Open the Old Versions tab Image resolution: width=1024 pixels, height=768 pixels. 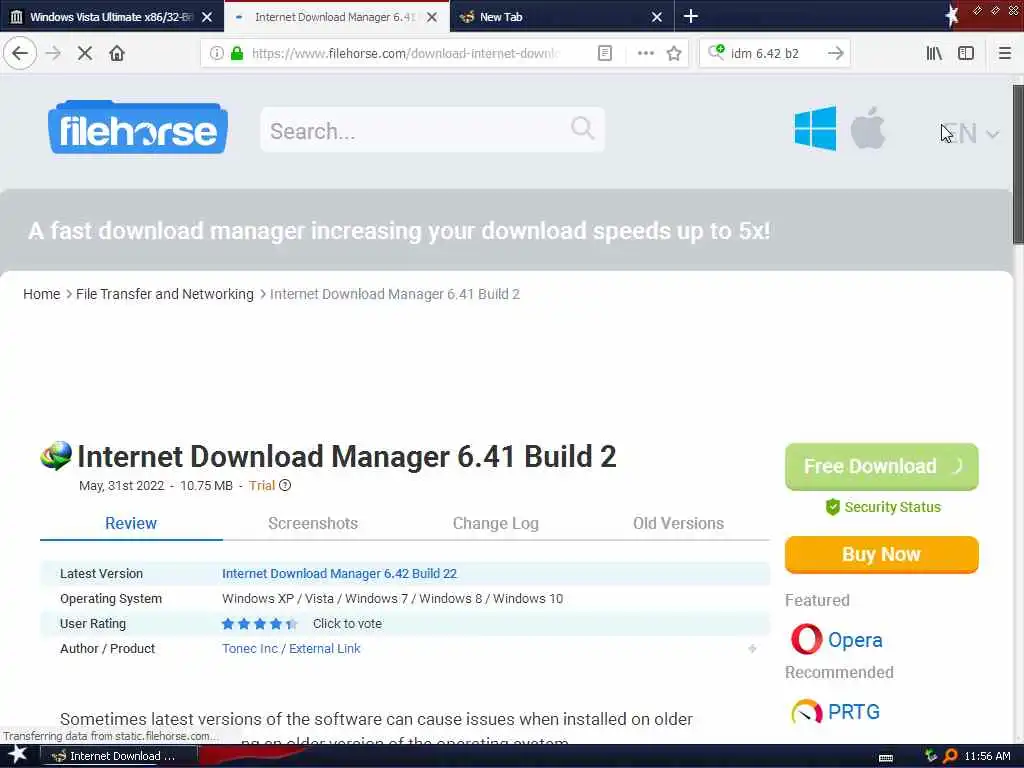pyautogui.click(x=678, y=523)
